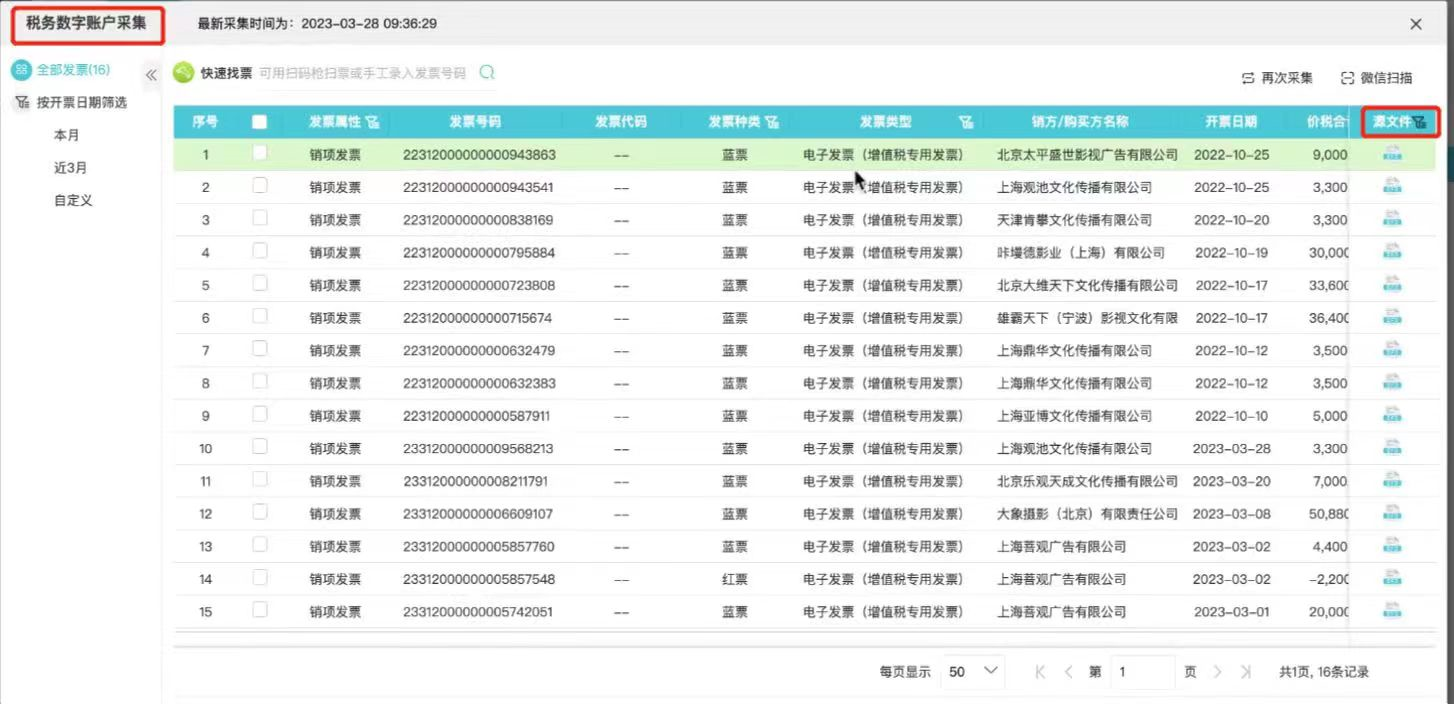The width and height of the screenshot is (1454, 704).
Task: Click 咔墁德影业（上海）有限公司 cell
Action: (x=1081, y=253)
